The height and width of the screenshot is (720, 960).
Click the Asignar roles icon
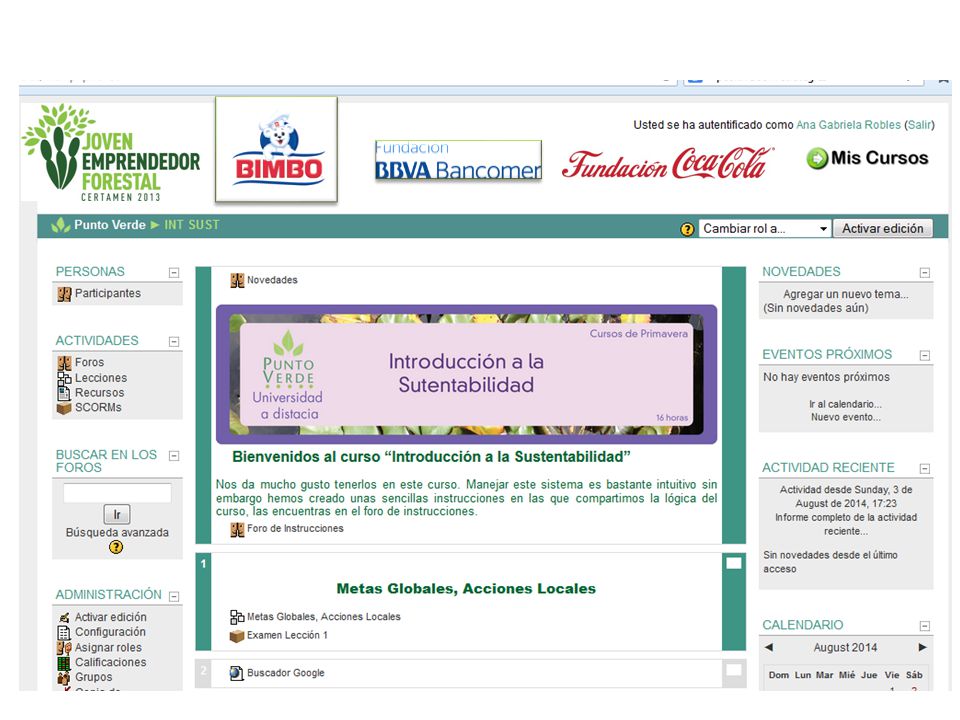64,648
